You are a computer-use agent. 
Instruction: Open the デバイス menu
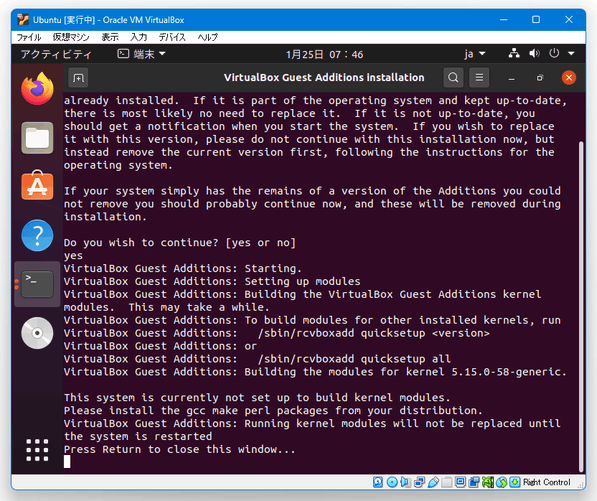[x=172, y=37]
